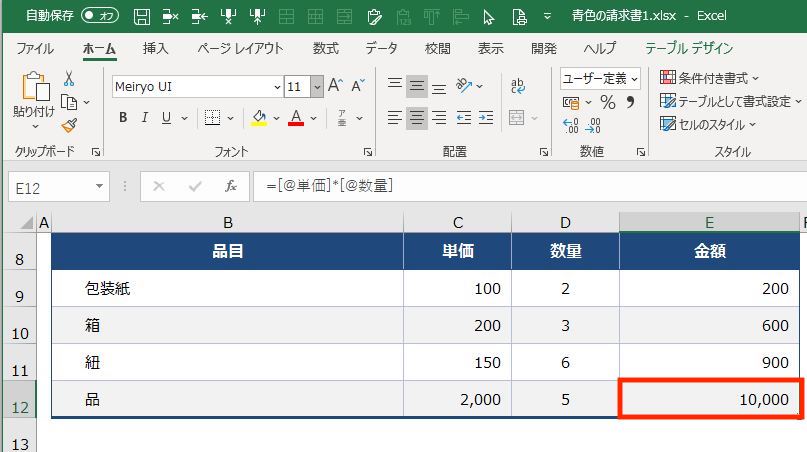Click the accounting currency format icon

coord(571,102)
